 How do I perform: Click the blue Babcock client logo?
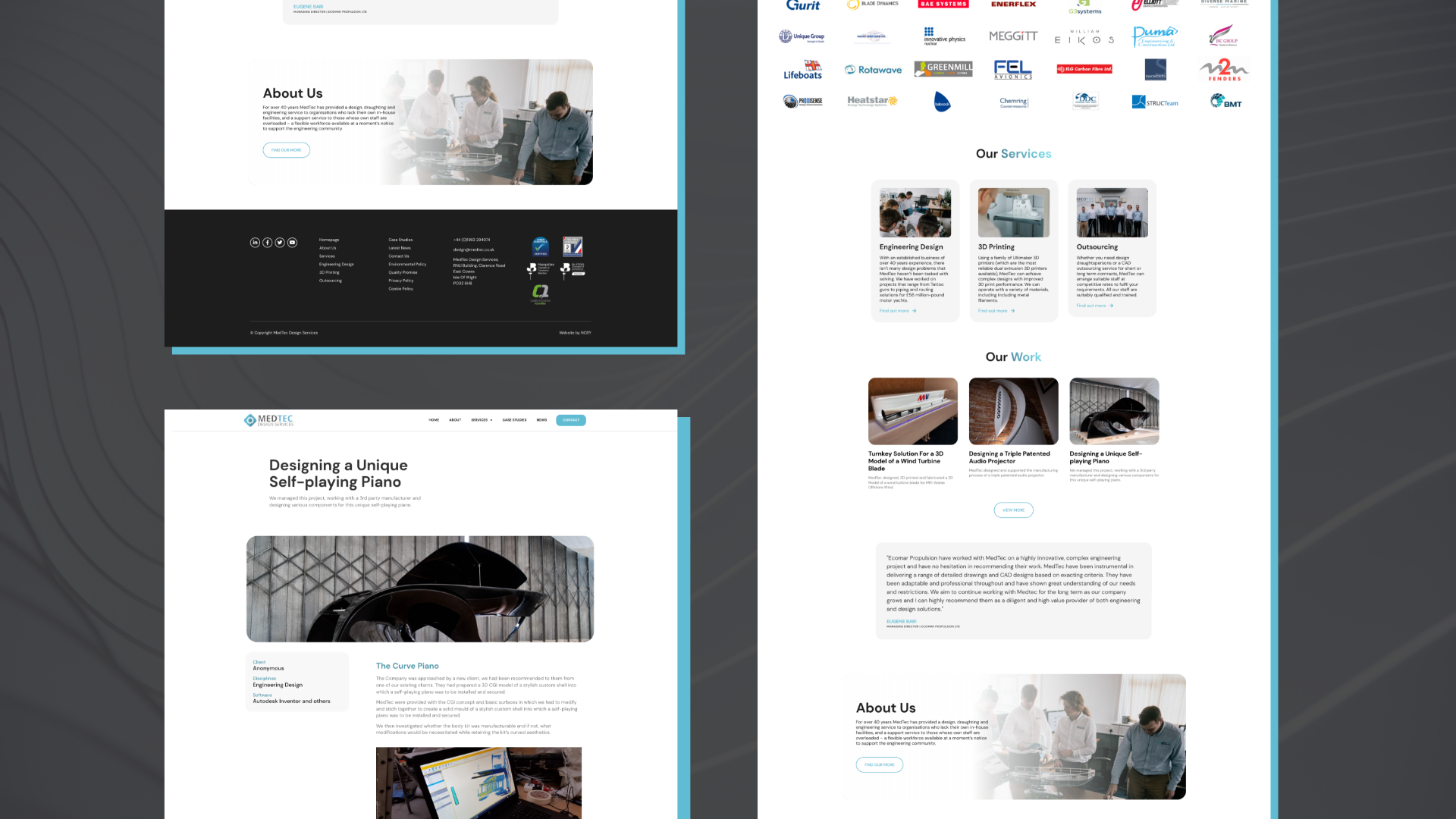point(943,102)
